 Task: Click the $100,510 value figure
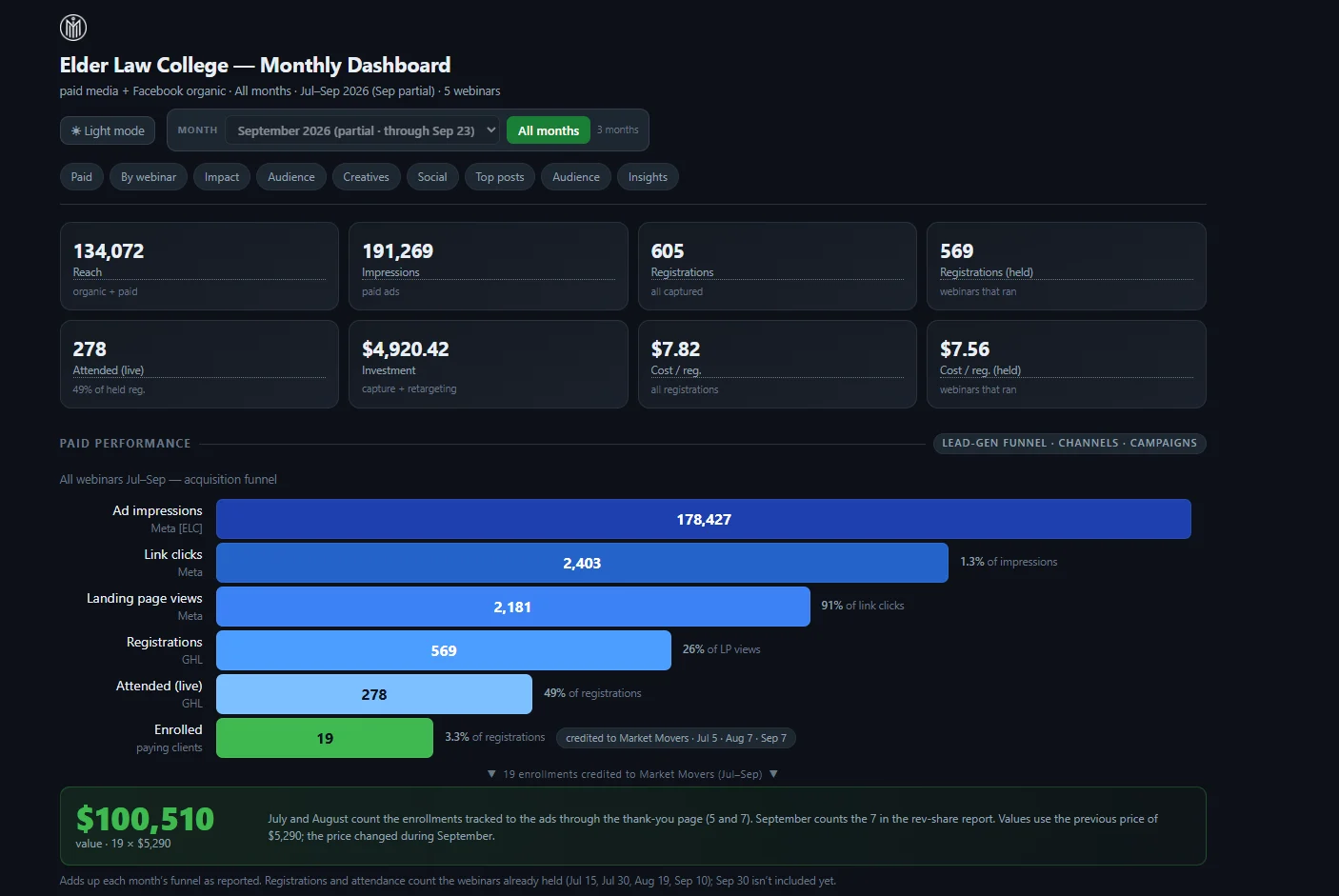click(145, 819)
